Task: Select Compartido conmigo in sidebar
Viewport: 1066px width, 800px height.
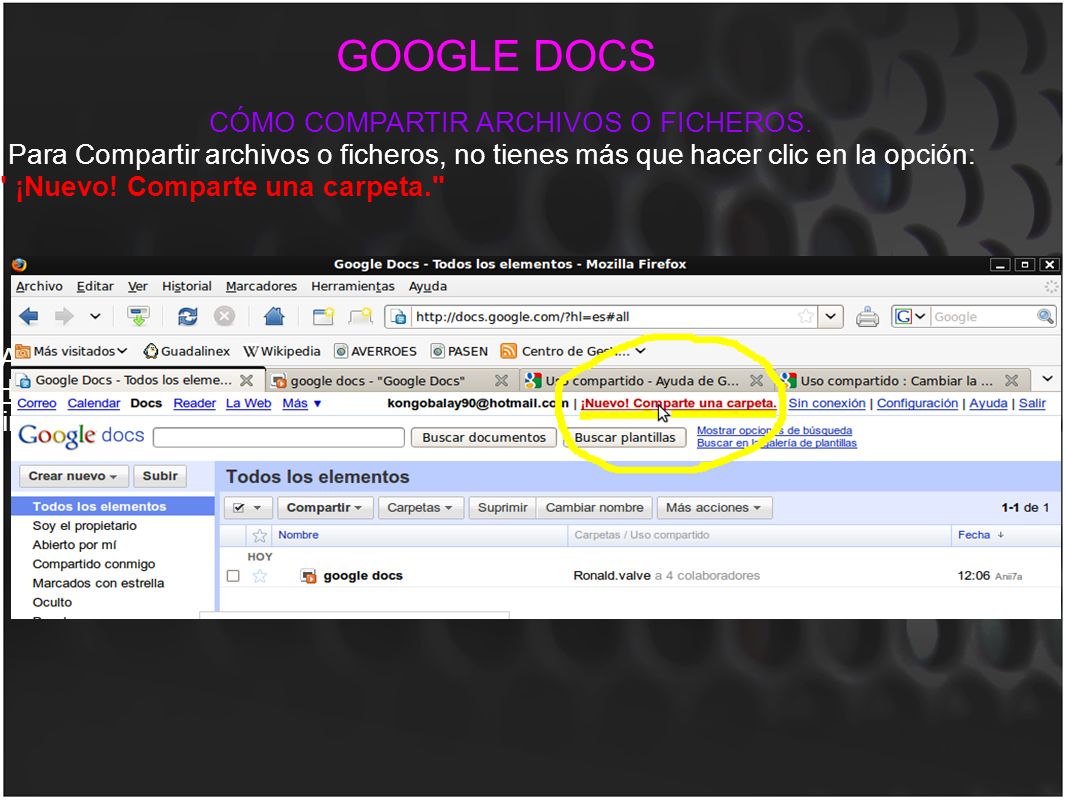Action: pos(94,563)
